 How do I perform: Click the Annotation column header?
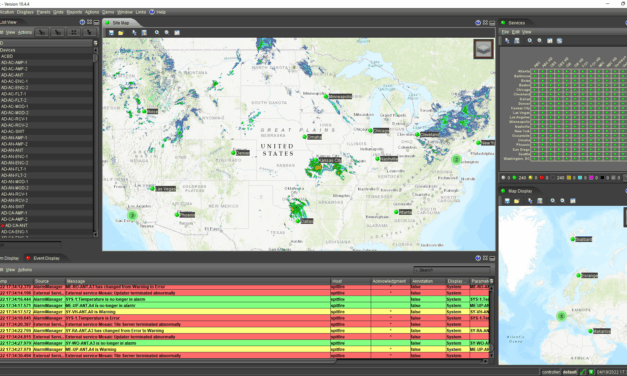pos(428,282)
